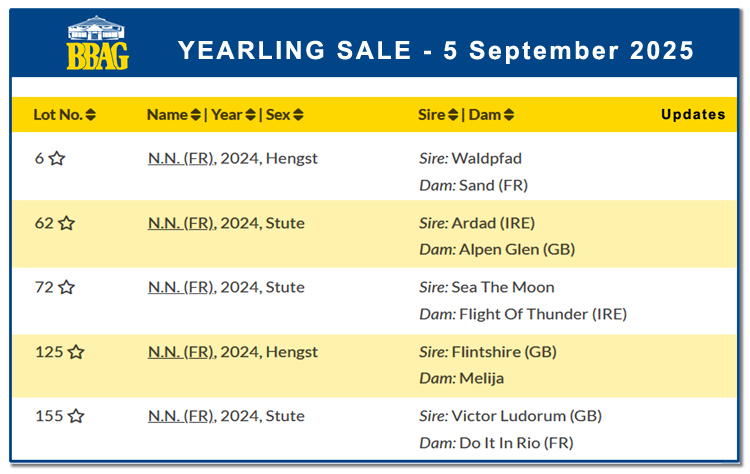The image size is (750, 474).
Task: Sort by Lot No. arrows
Action: pyautogui.click(x=90, y=115)
